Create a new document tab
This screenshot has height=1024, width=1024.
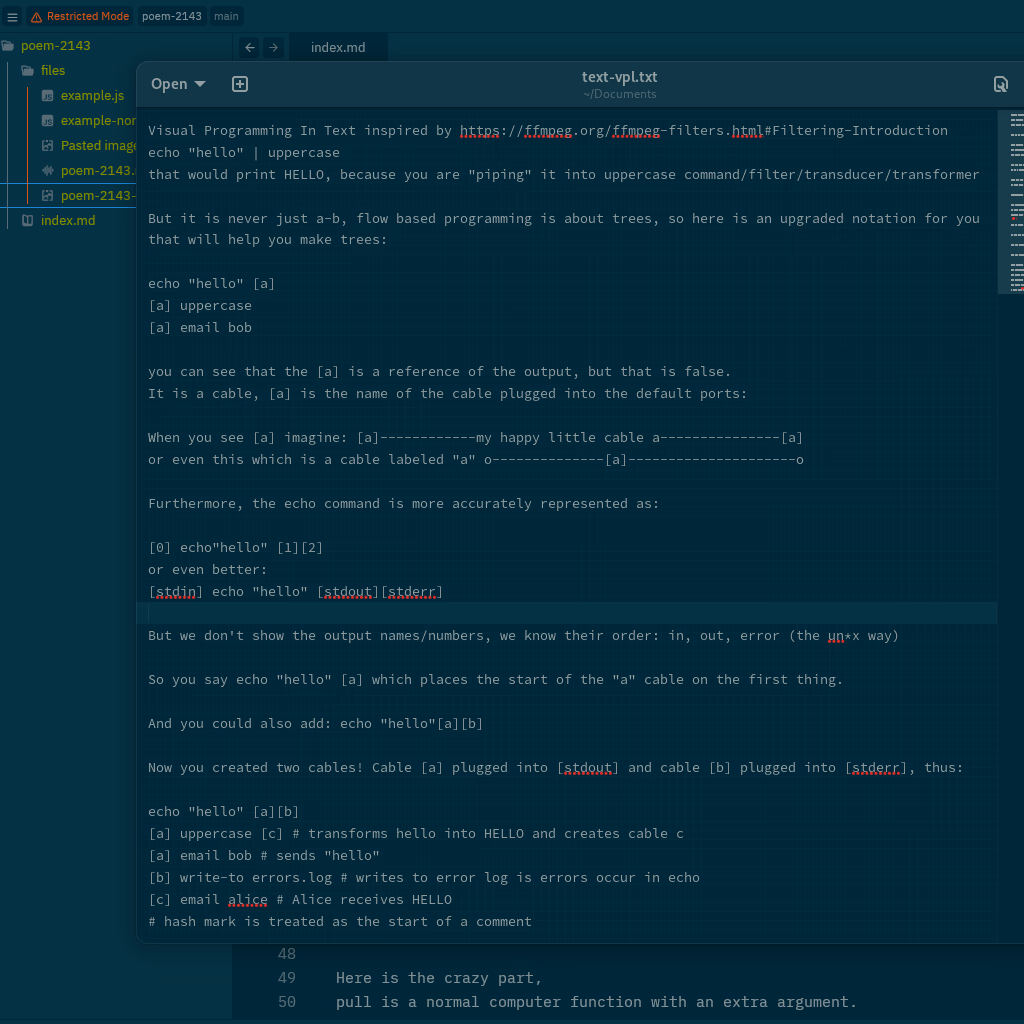(240, 84)
